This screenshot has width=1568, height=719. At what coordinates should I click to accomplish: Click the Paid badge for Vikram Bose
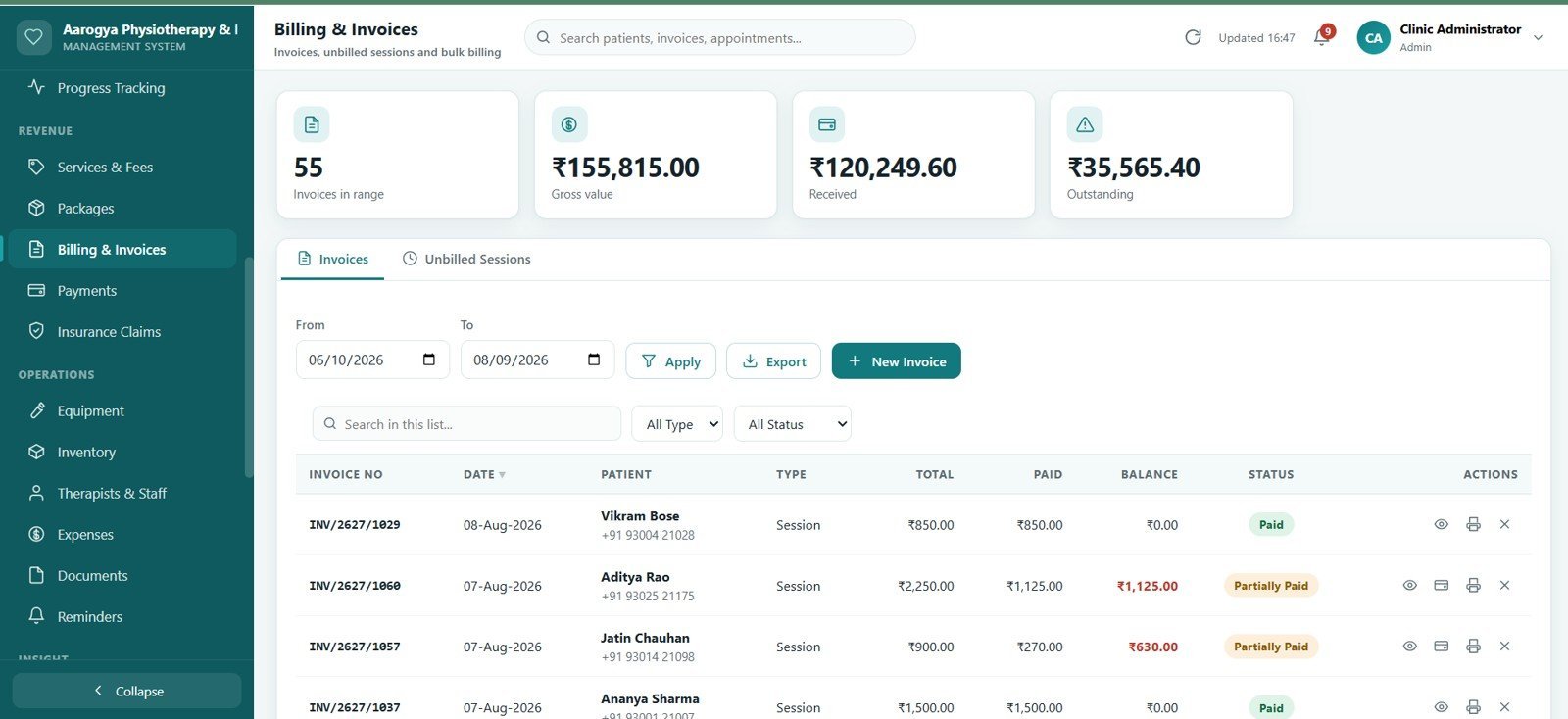coord(1271,525)
